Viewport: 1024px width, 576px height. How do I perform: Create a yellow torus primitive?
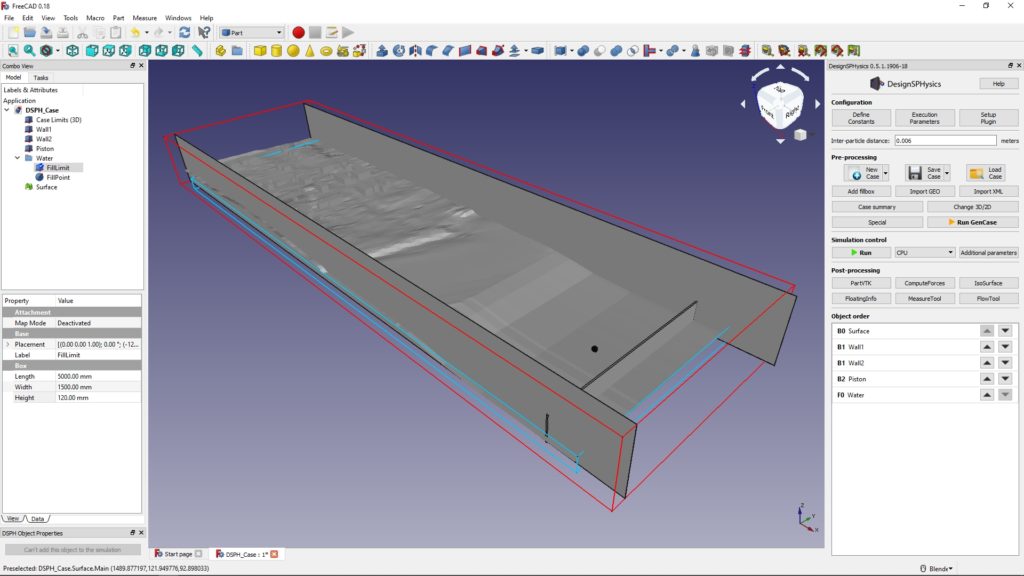point(326,51)
